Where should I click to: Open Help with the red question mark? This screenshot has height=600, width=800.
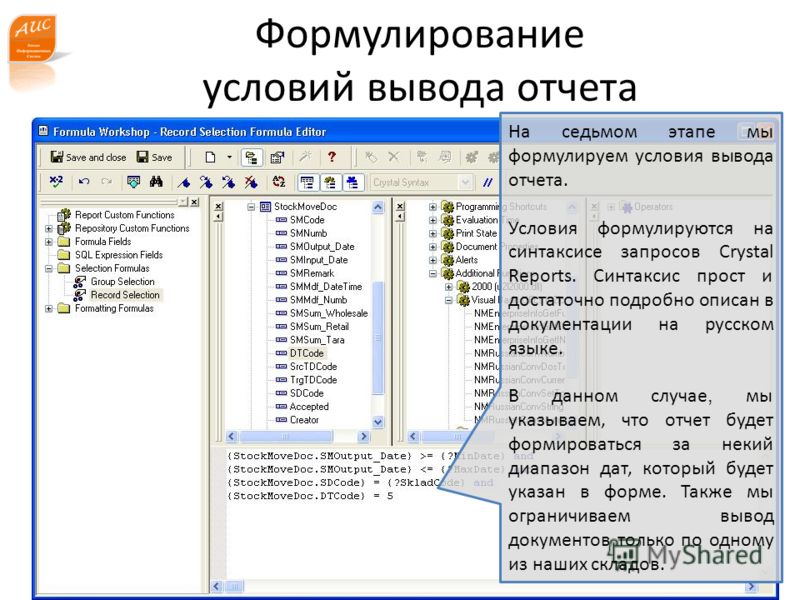tap(332, 157)
